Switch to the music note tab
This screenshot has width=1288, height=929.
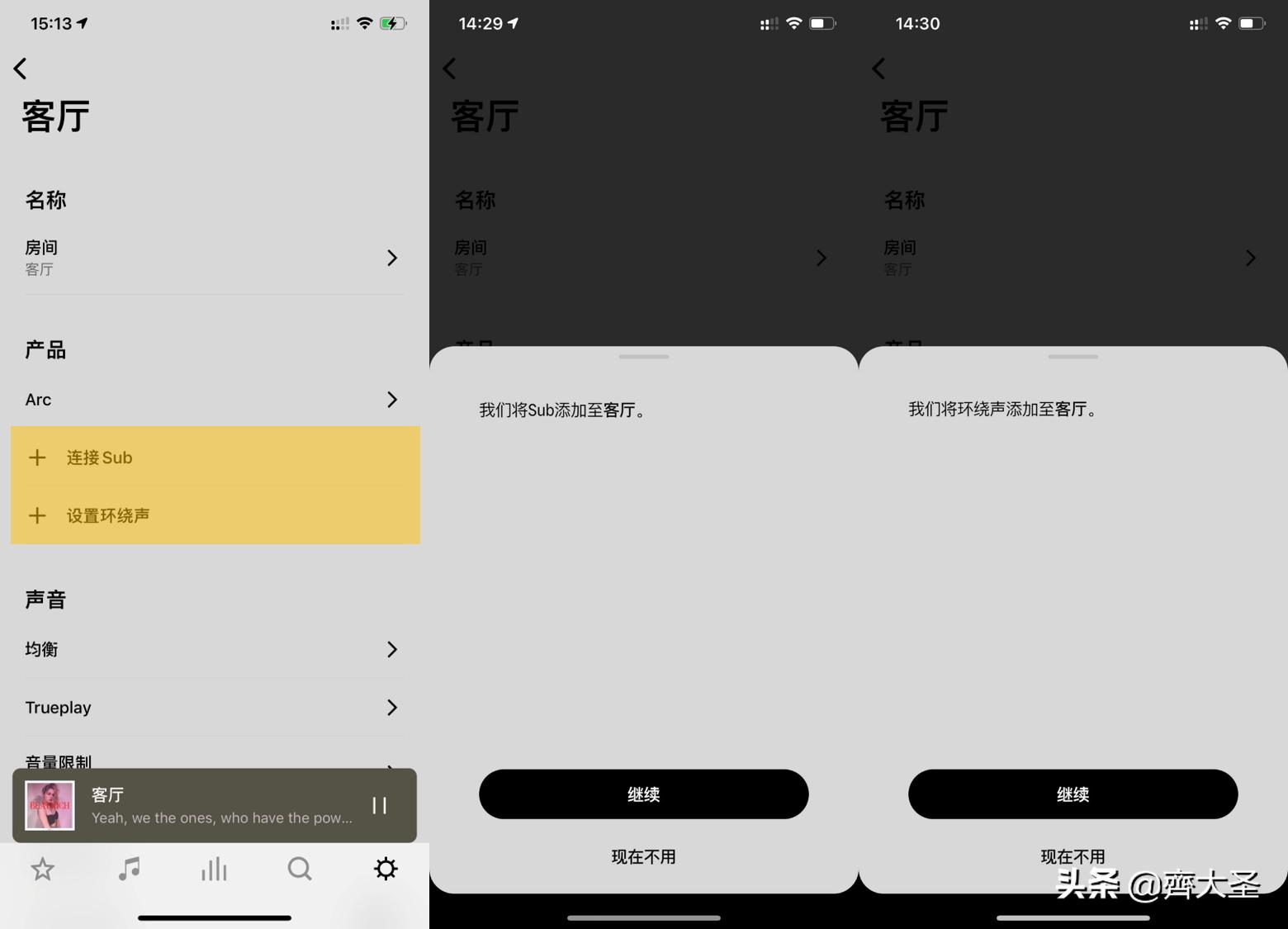(129, 869)
